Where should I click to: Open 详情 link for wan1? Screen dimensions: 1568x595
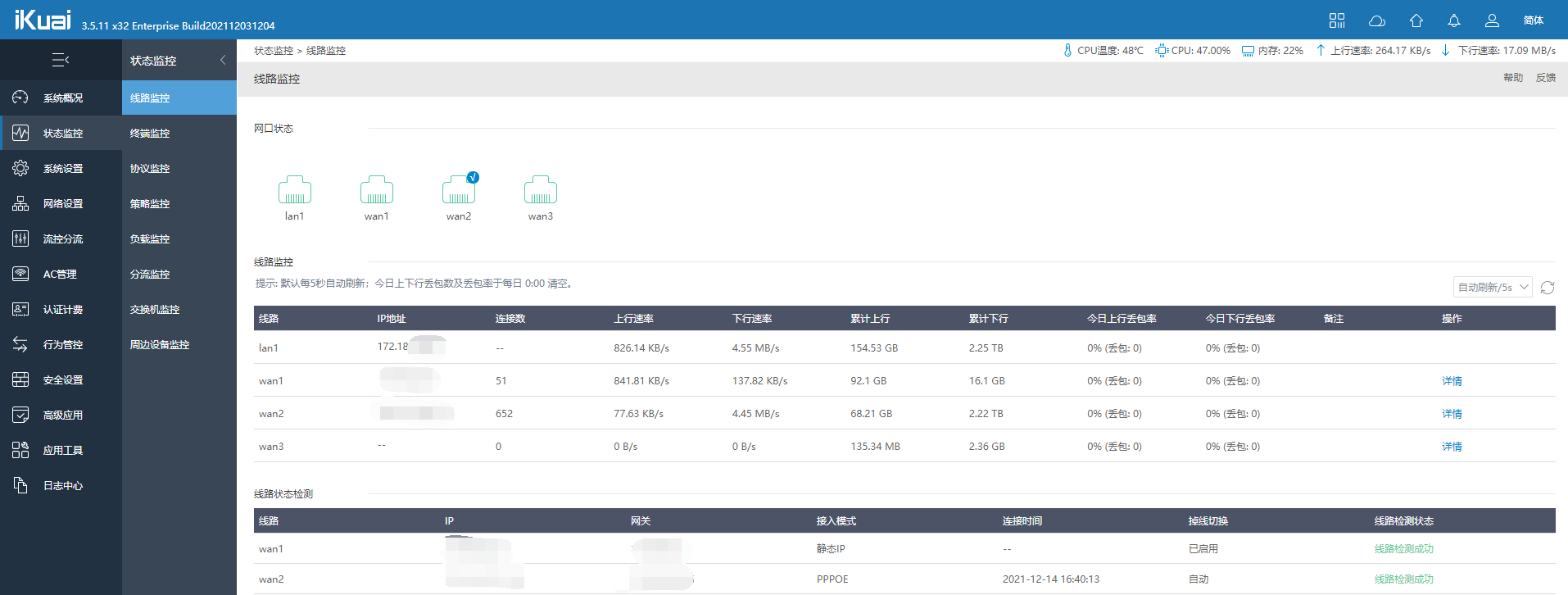[x=1452, y=381]
